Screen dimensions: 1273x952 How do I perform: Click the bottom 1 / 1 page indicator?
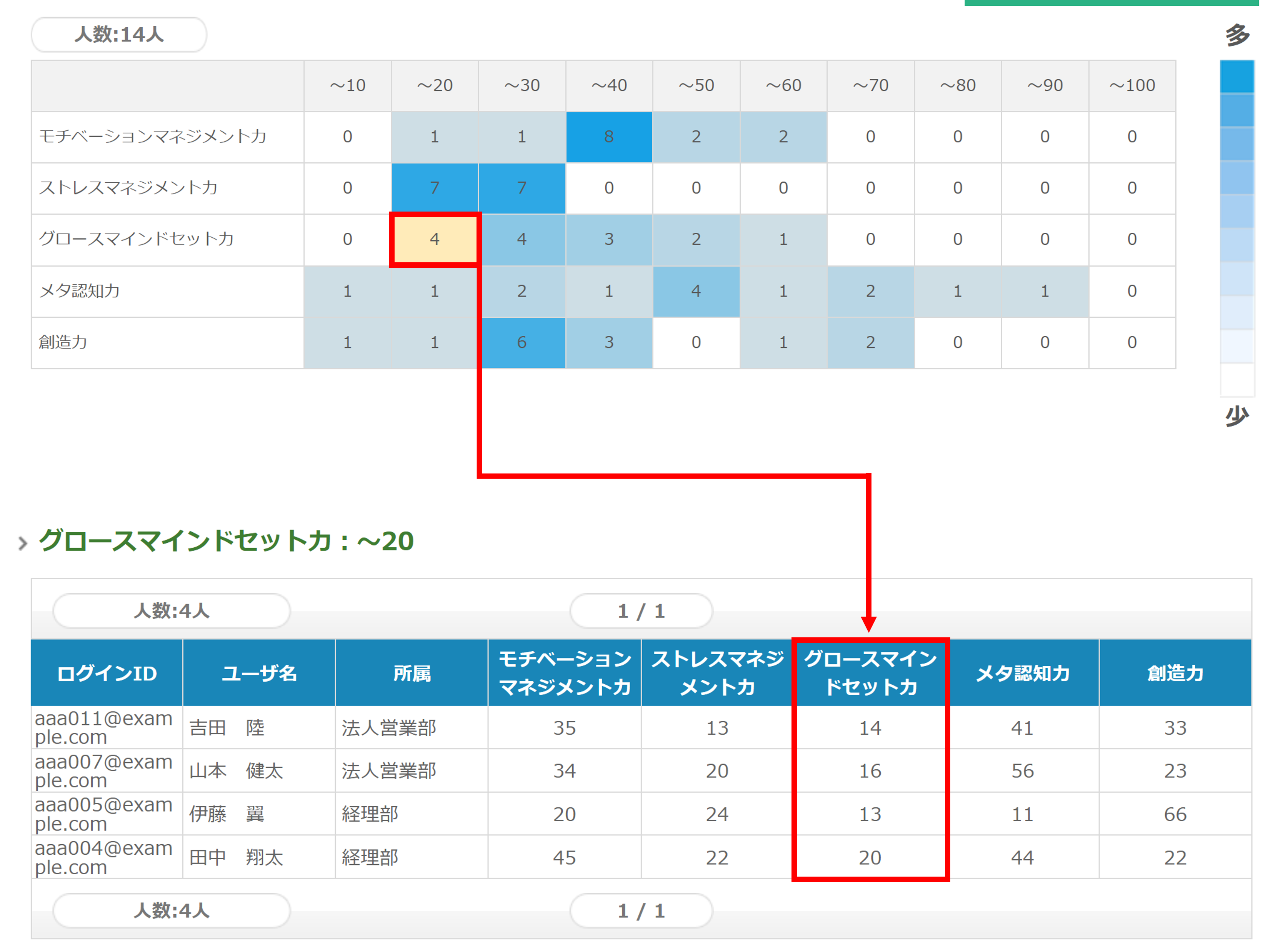click(x=641, y=911)
